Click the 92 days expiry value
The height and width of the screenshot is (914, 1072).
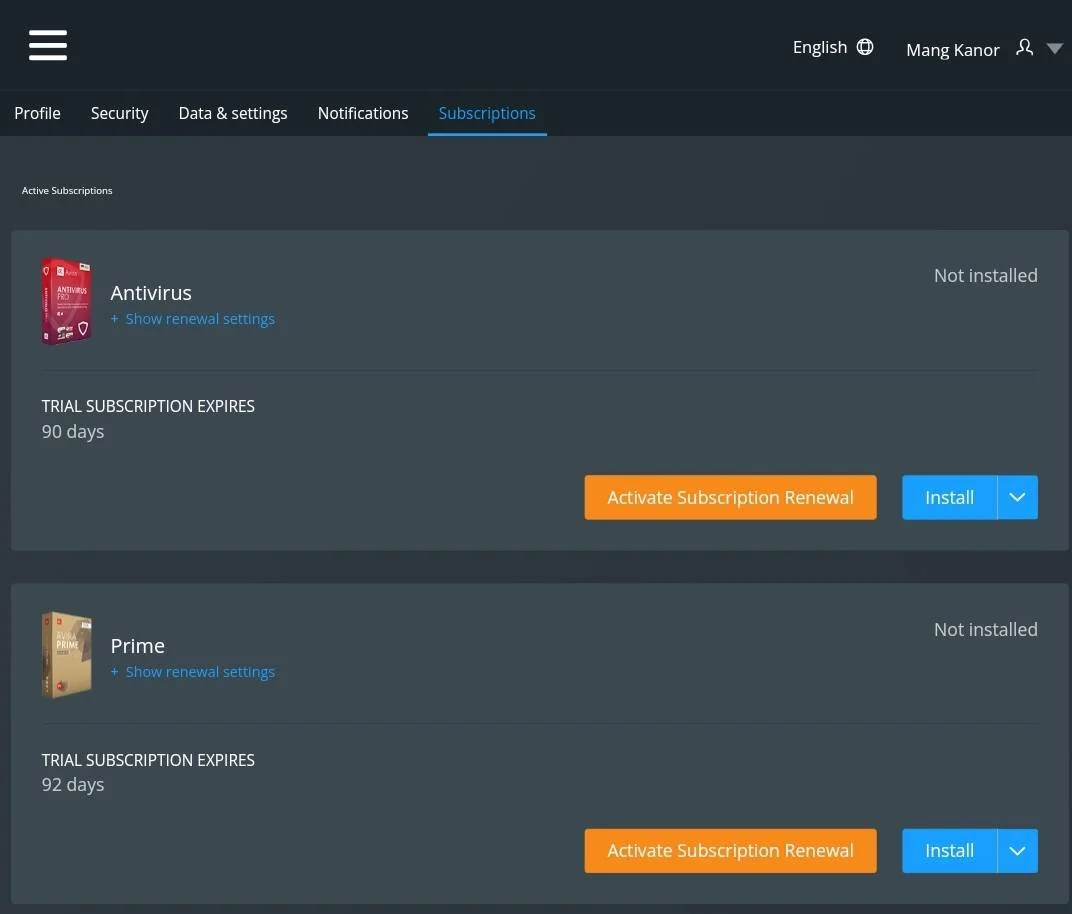[x=73, y=785]
